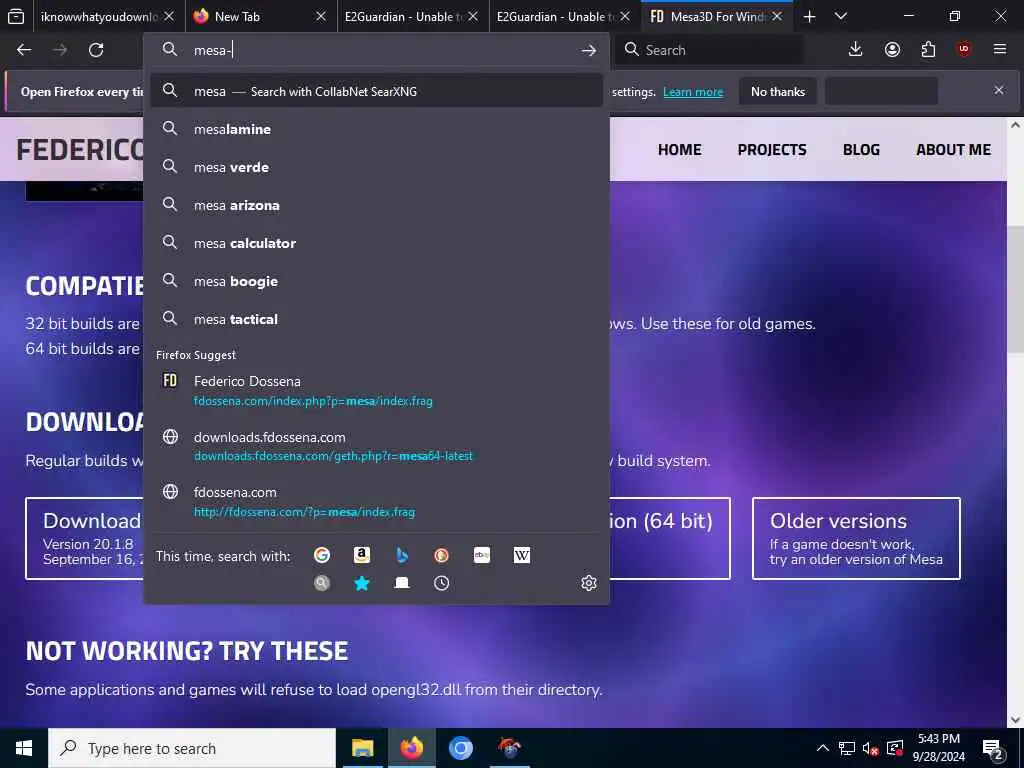This screenshot has height=768, width=1024.
Task: Search this time with eBay
Action: 481,555
